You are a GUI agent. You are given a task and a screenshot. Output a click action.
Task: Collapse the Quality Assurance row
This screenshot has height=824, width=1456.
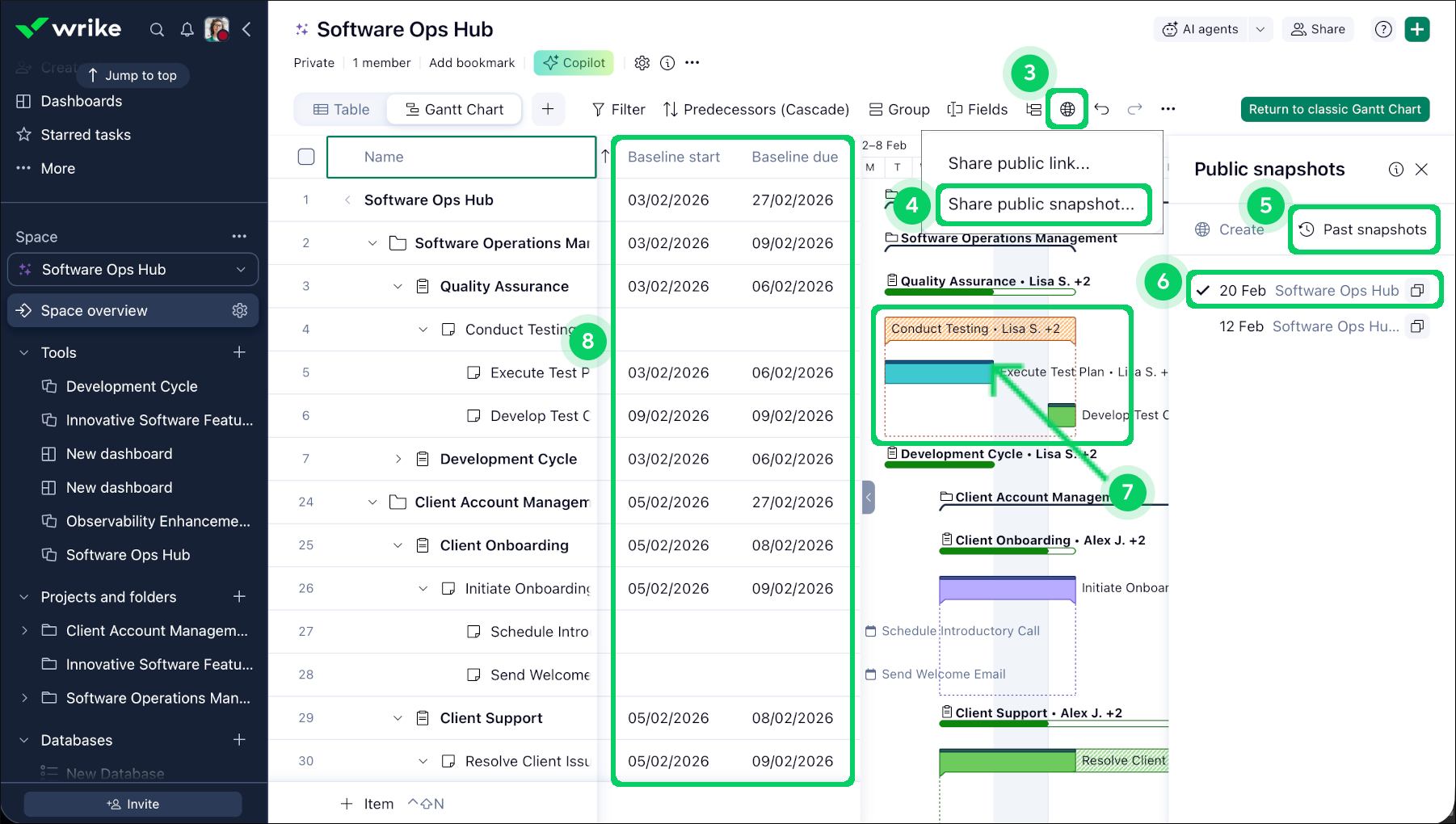(x=398, y=287)
